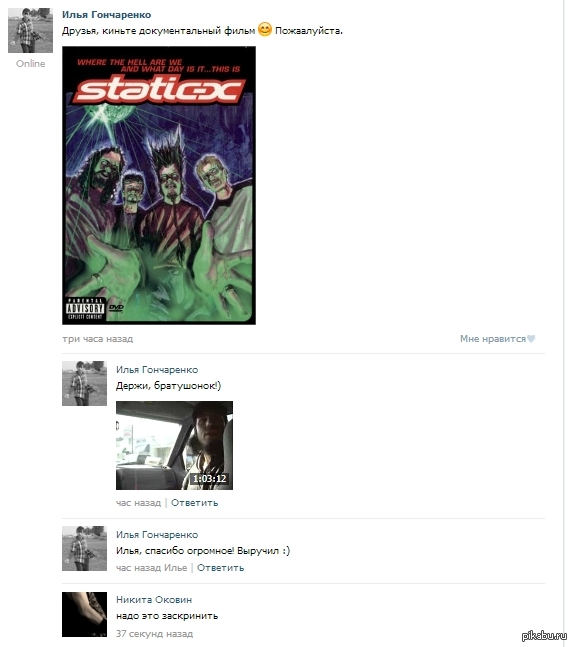Reply to the Держи, братушонок comment

coord(194,503)
